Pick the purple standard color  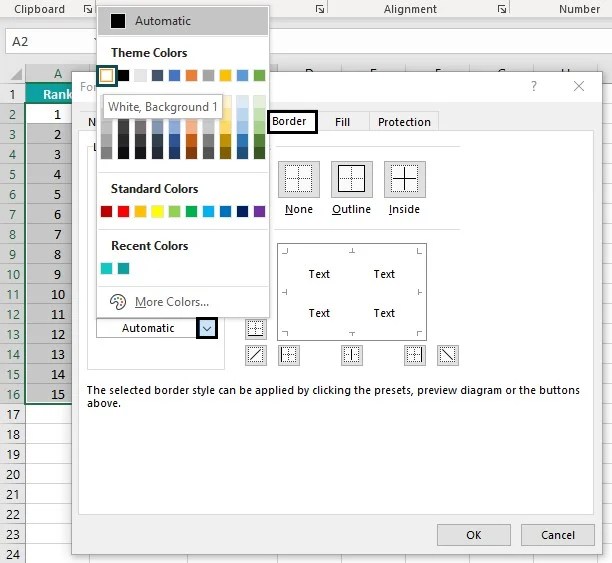click(x=260, y=211)
